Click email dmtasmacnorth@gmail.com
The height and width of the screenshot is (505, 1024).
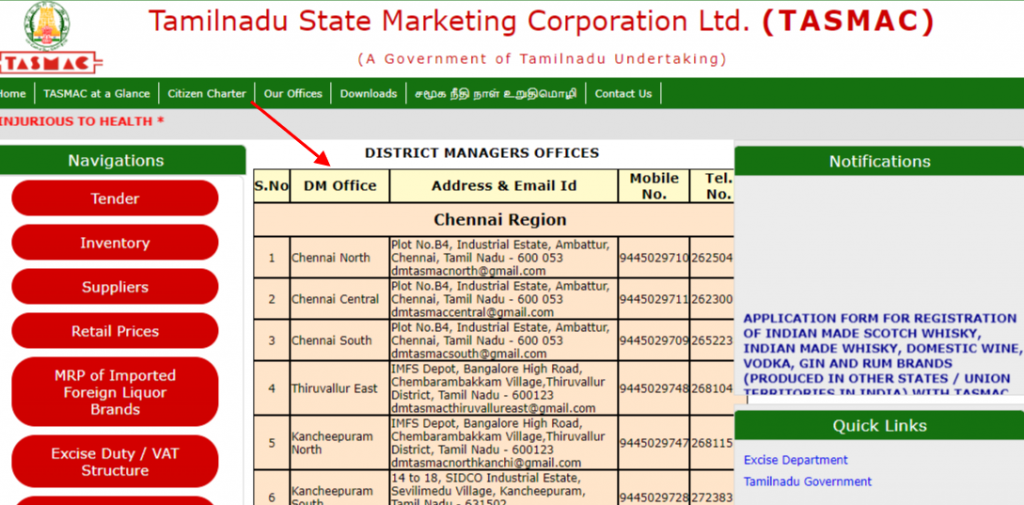click(x=468, y=270)
